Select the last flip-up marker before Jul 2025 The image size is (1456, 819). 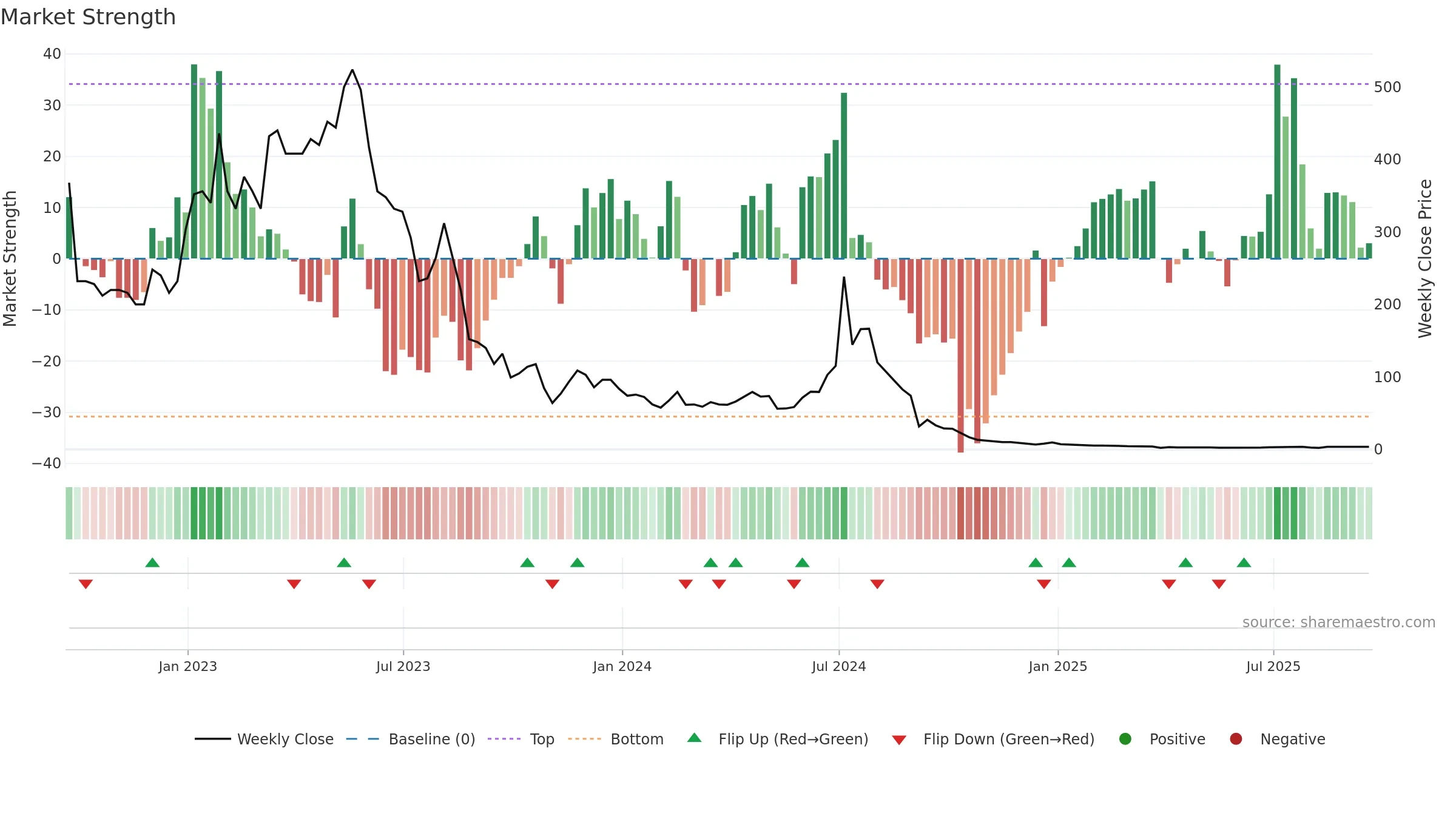[1244, 562]
